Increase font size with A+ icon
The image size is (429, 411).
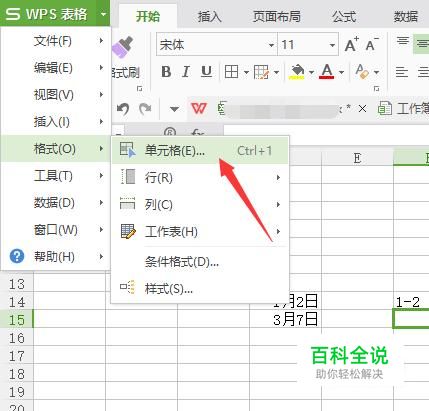pos(351,45)
